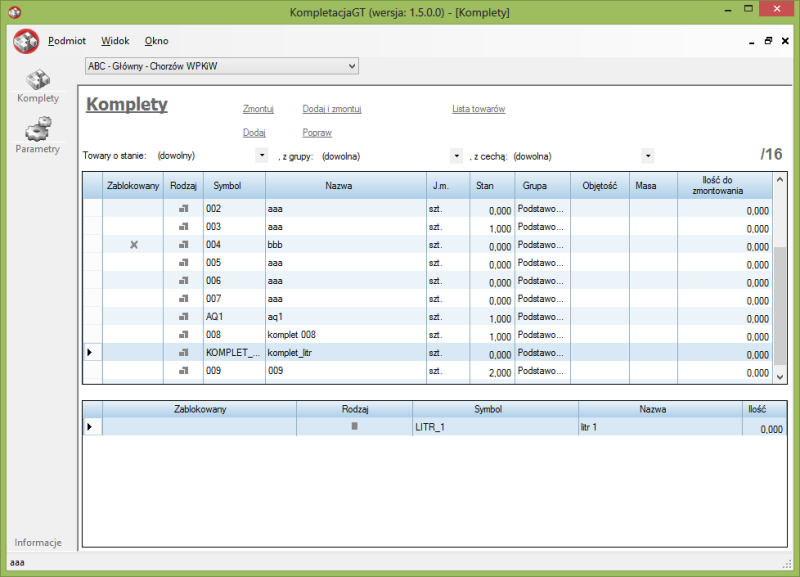Click the 'Lista towarów' link
The height and width of the screenshot is (577, 800).
478,109
